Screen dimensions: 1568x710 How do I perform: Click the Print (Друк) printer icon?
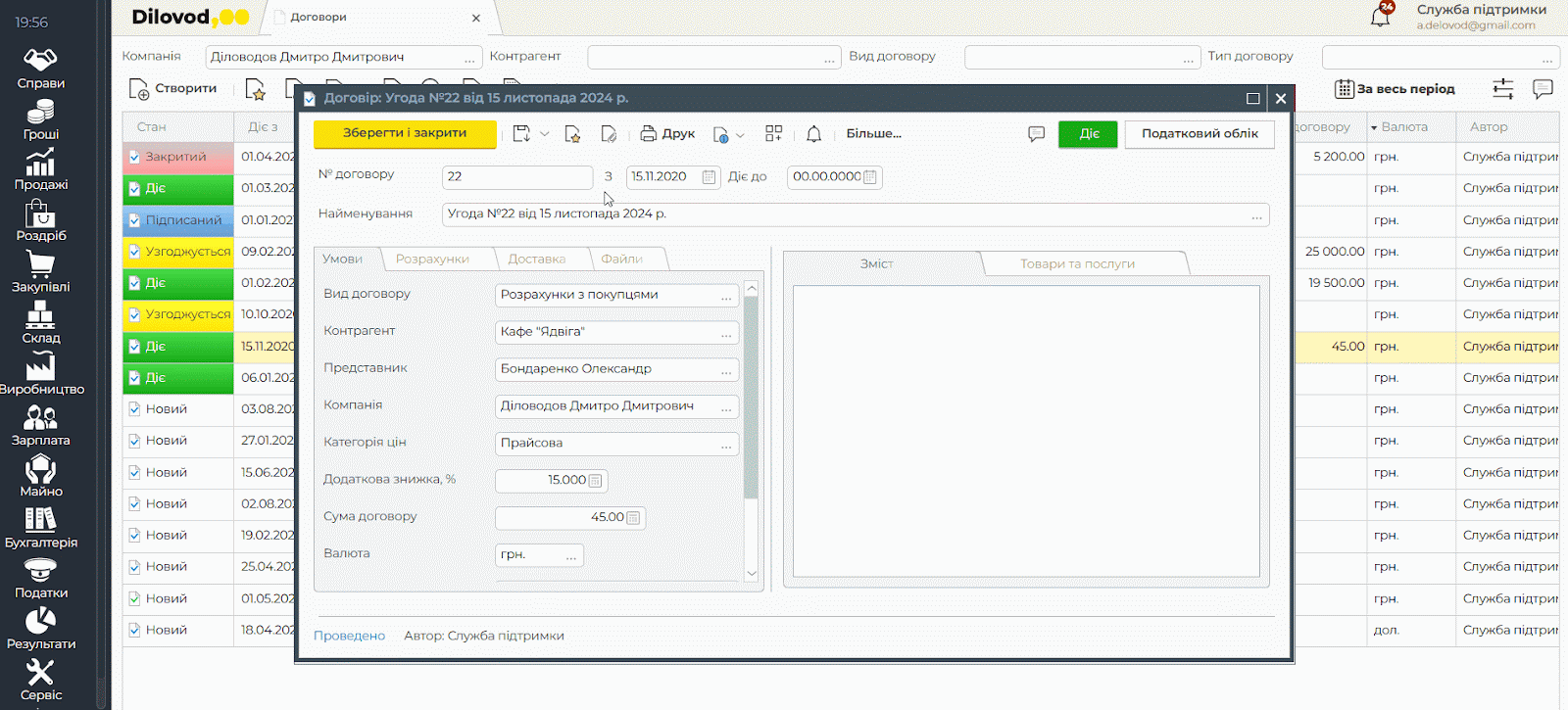648,134
